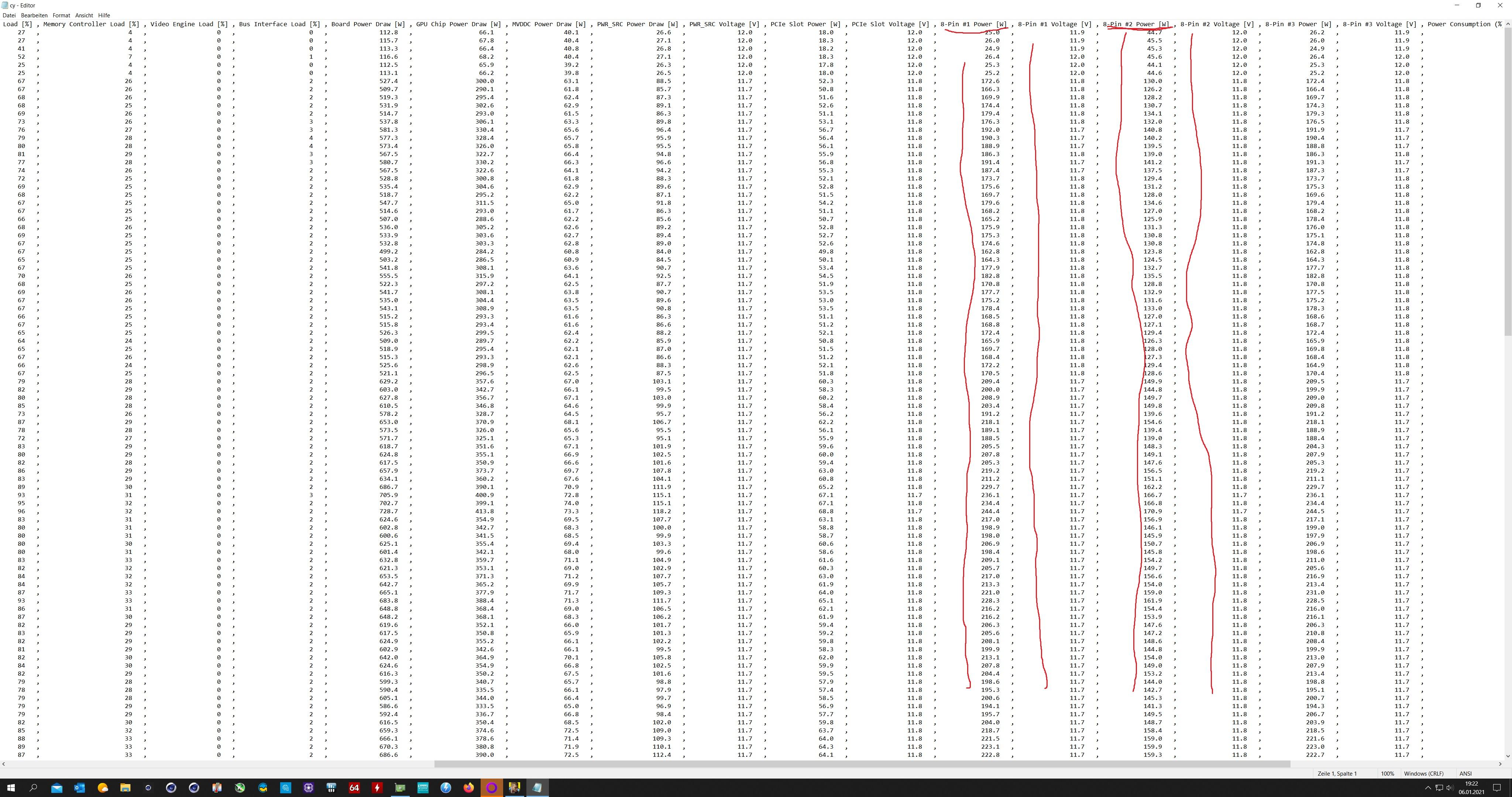Click the volume speaker tray icon
1512x797 pixels.
(1449, 788)
